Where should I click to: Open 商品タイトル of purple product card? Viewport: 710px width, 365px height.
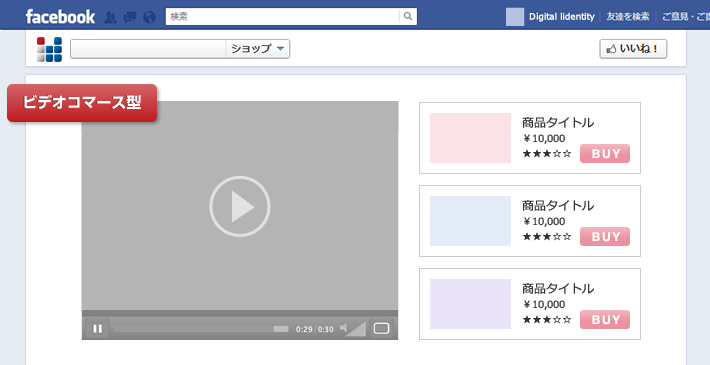click(x=558, y=288)
